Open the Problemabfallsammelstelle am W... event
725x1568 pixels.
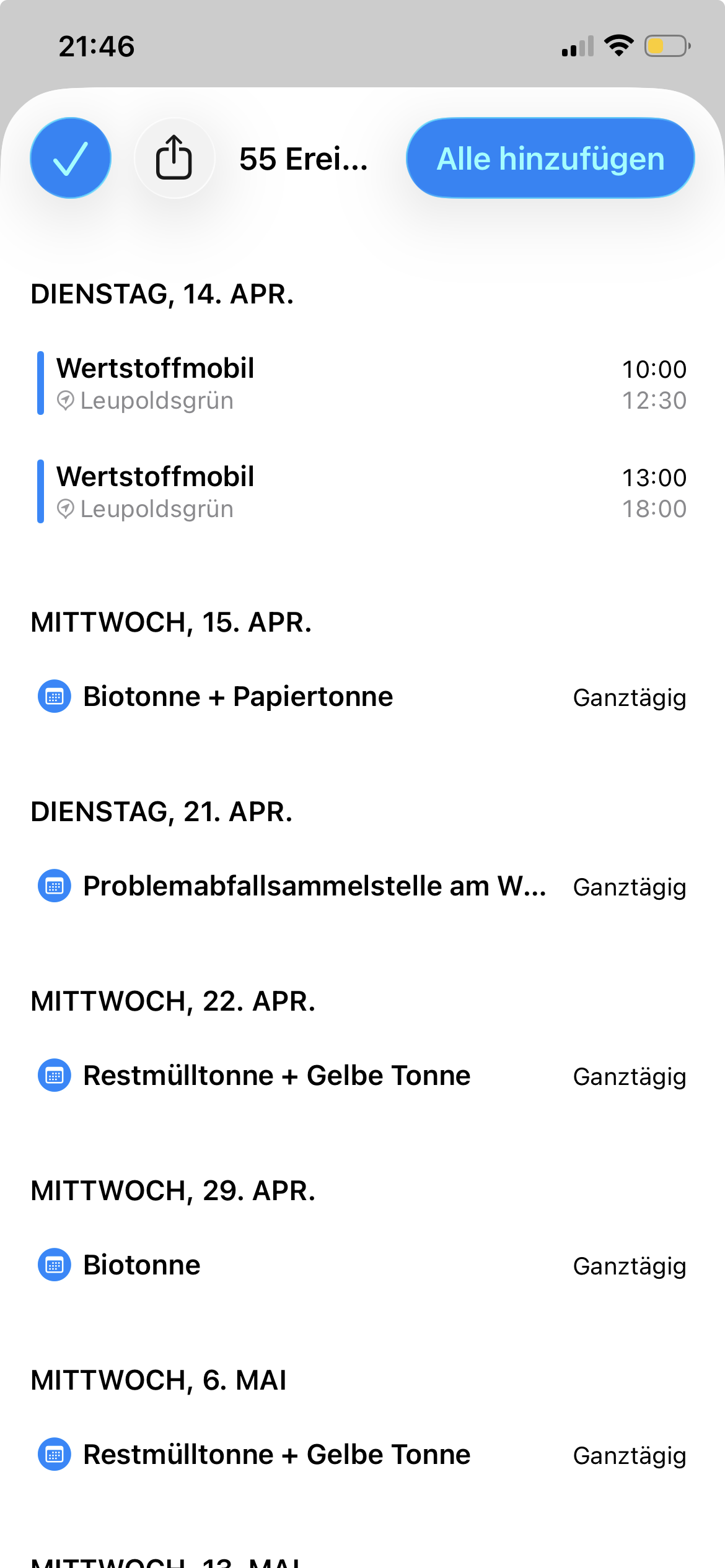point(315,886)
